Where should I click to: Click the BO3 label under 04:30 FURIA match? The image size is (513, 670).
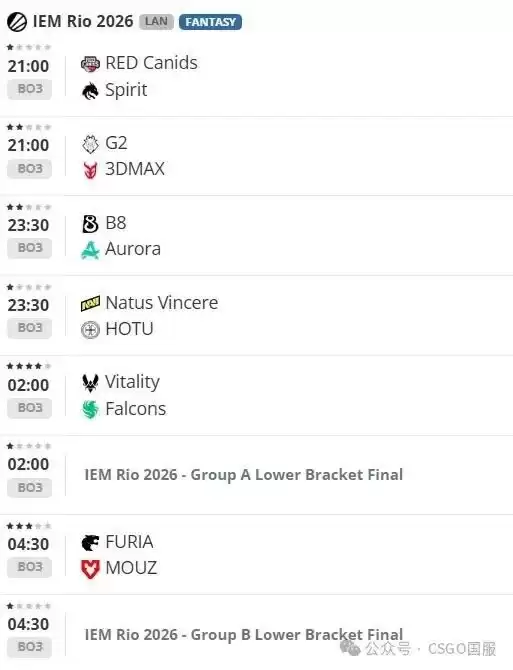[29, 567]
